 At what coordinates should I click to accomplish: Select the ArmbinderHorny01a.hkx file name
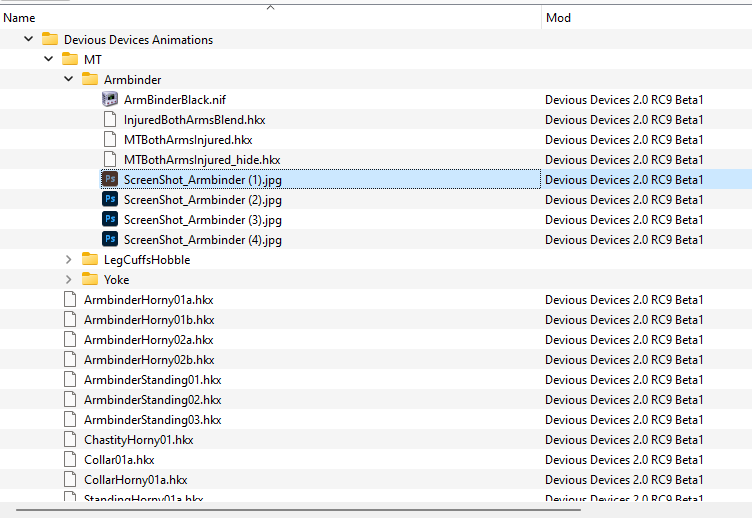click(149, 300)
